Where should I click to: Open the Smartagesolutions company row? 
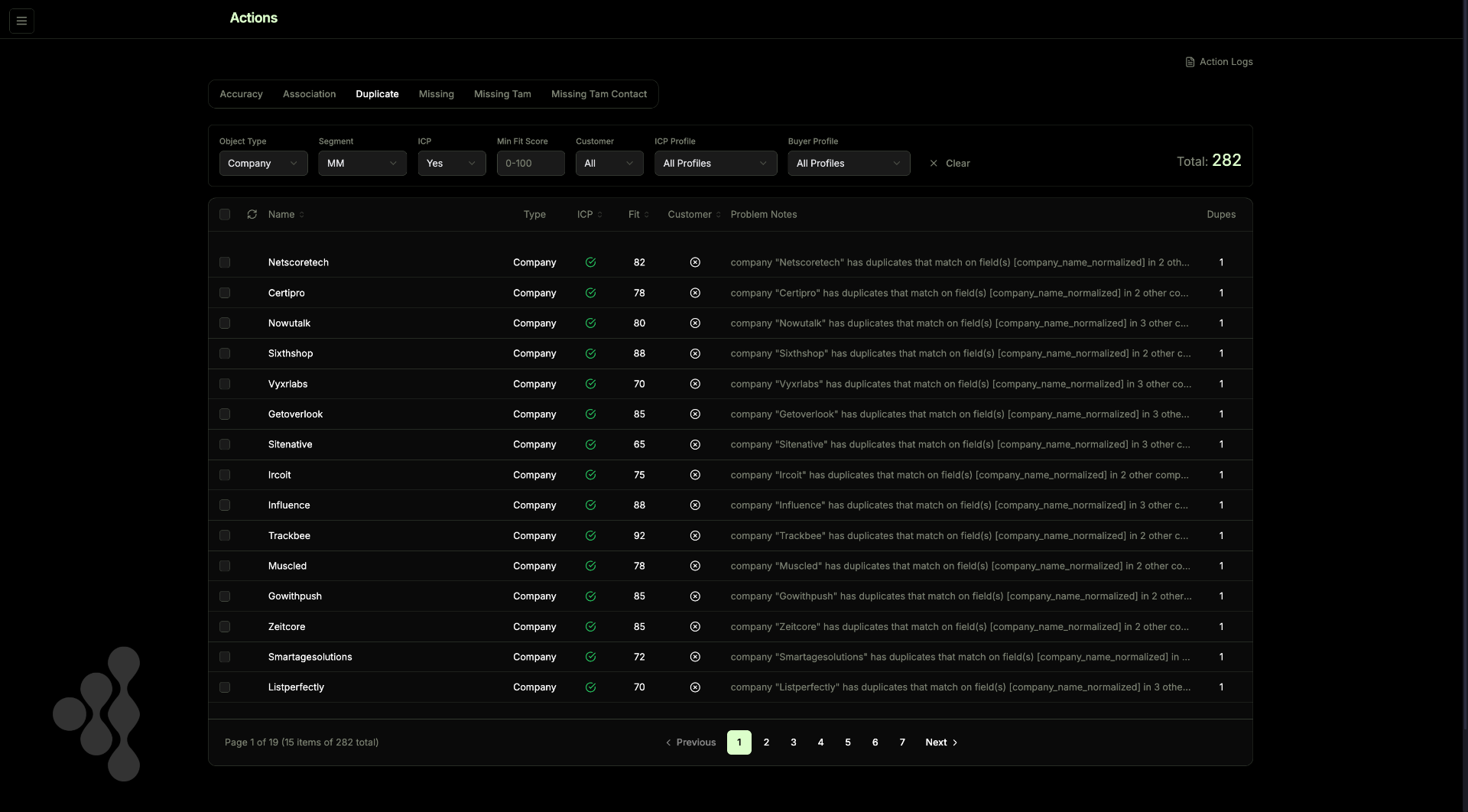coord(730,657)
